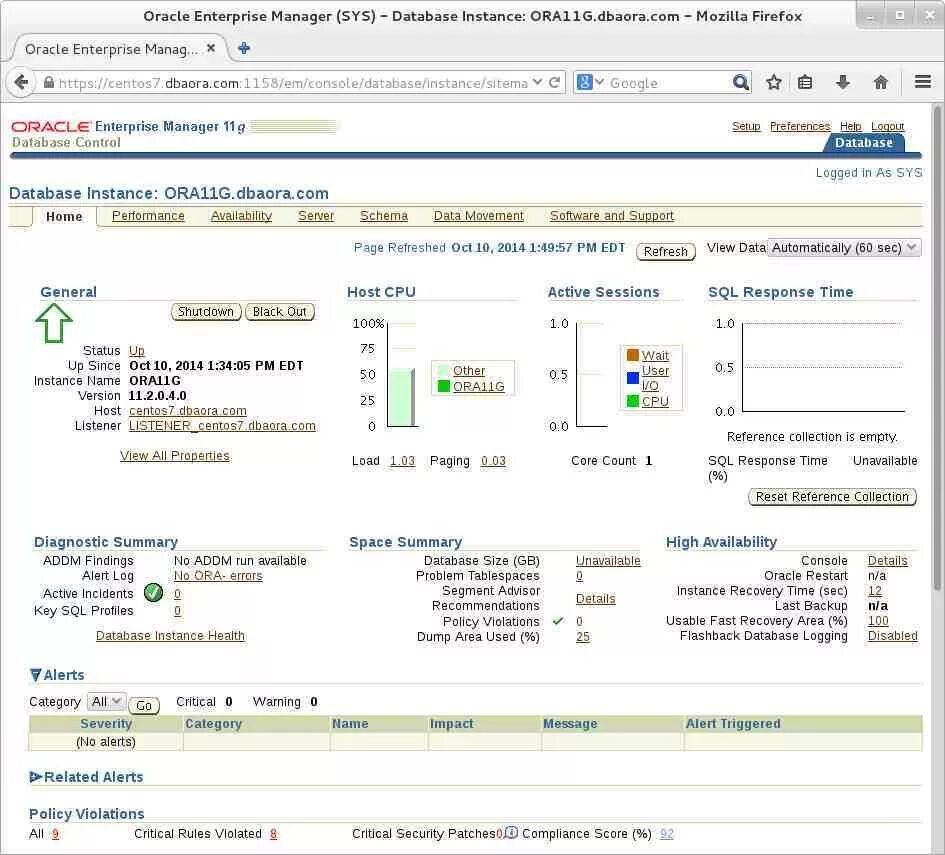Screen dimensions: 945x855
Task: Open the downloads arrow icon
Action: [x=843, y=83]
